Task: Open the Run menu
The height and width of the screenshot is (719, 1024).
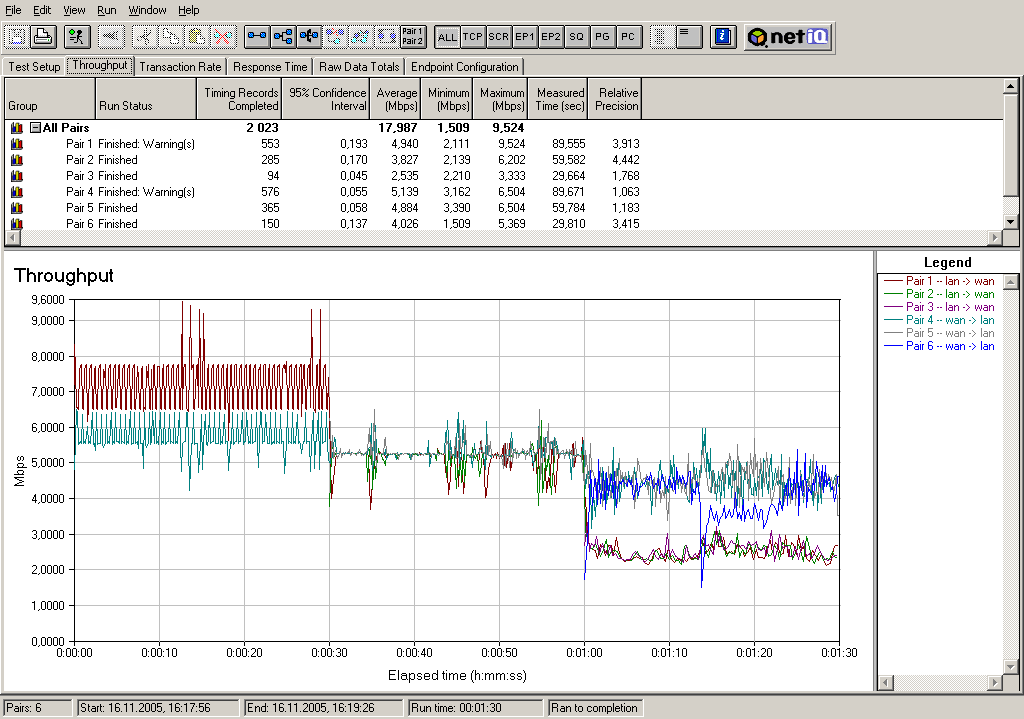Action: coord(107,10)
